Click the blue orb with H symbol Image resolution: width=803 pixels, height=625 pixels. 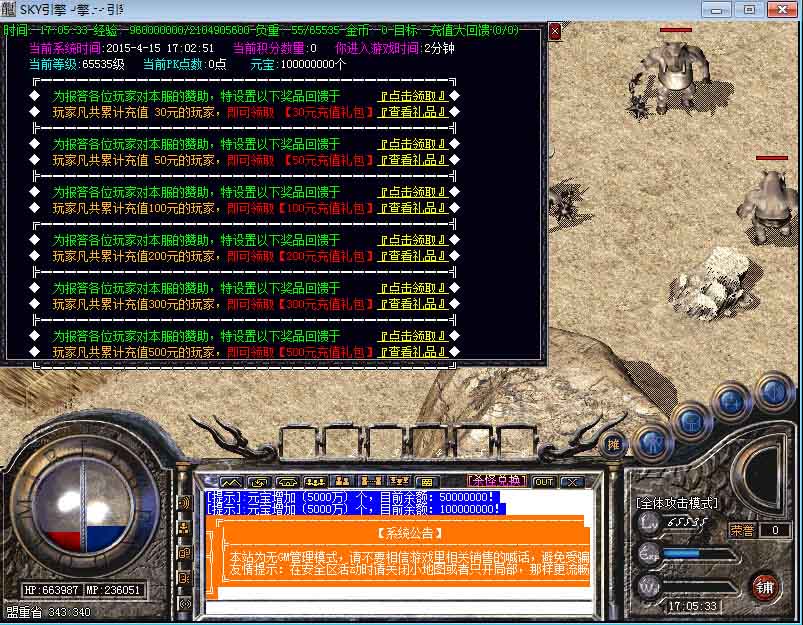[733, 403]
